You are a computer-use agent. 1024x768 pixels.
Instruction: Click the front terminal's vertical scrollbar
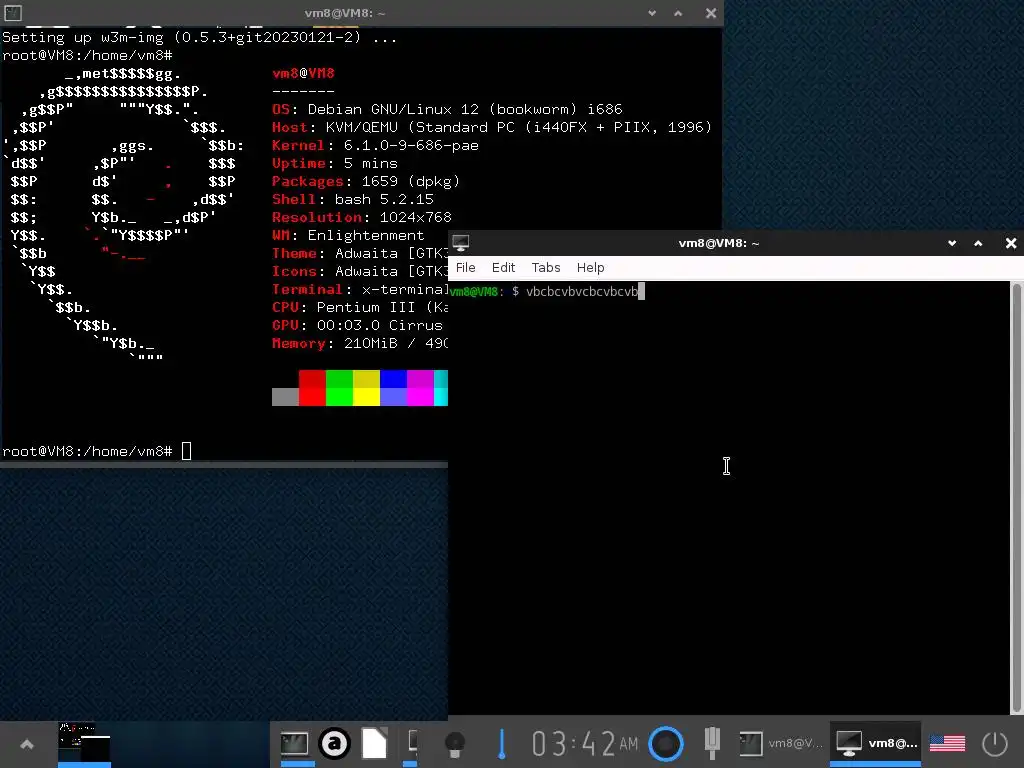coord(1016,498)
